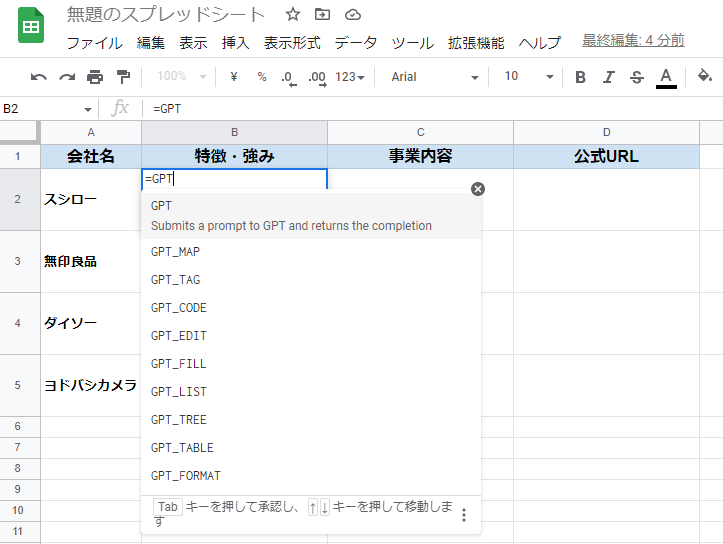The image size is (723, 544).
Task: Select GPT_CODE from suggestions
Action: [x=311, y=308]
